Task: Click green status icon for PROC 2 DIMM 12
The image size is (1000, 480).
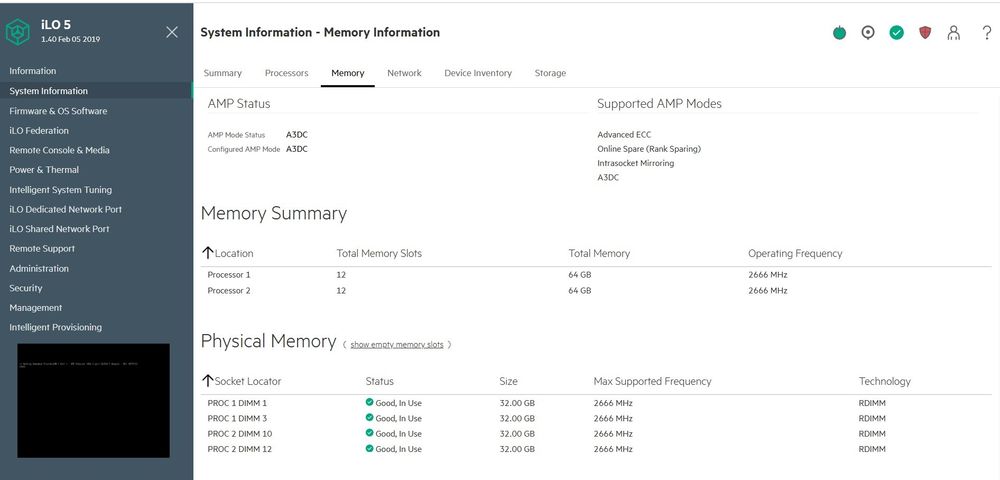Action: [369, 448]
